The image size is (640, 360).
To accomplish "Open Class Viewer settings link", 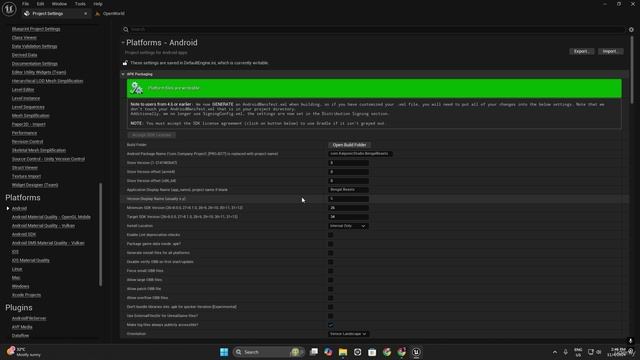I will [24, 38].
